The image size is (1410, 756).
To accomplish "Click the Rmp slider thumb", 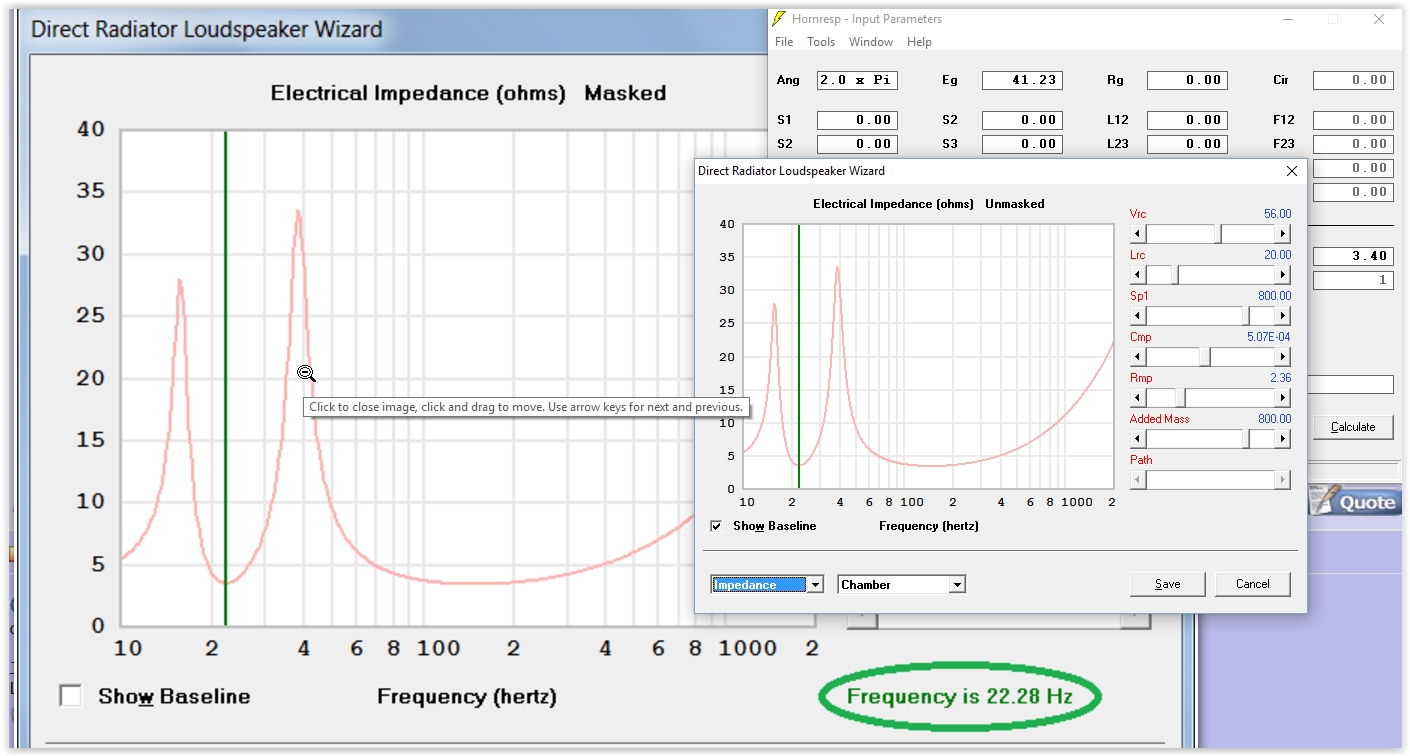I will [1181, 398].
